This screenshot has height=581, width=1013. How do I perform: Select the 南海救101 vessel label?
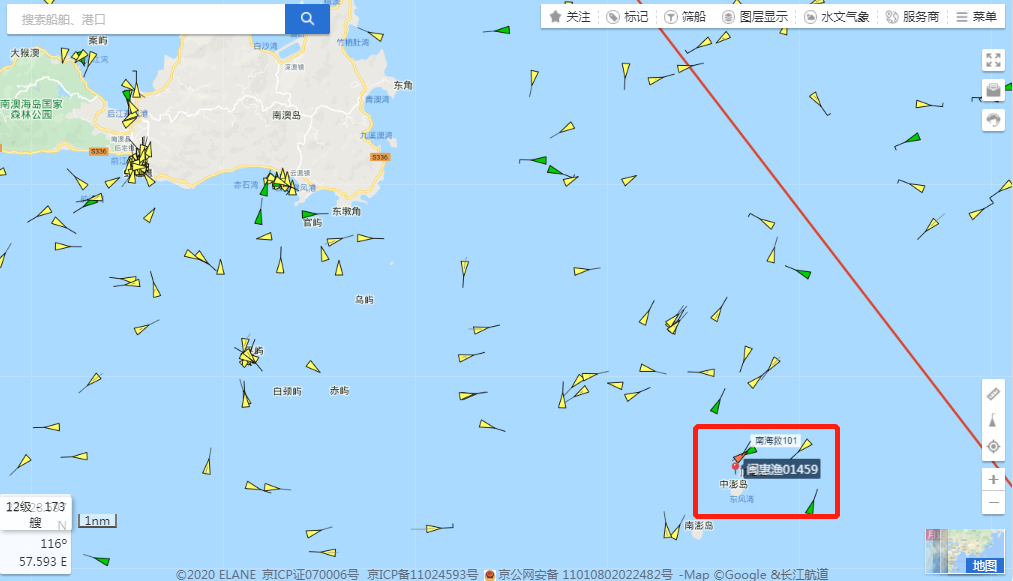click(776, 441)
